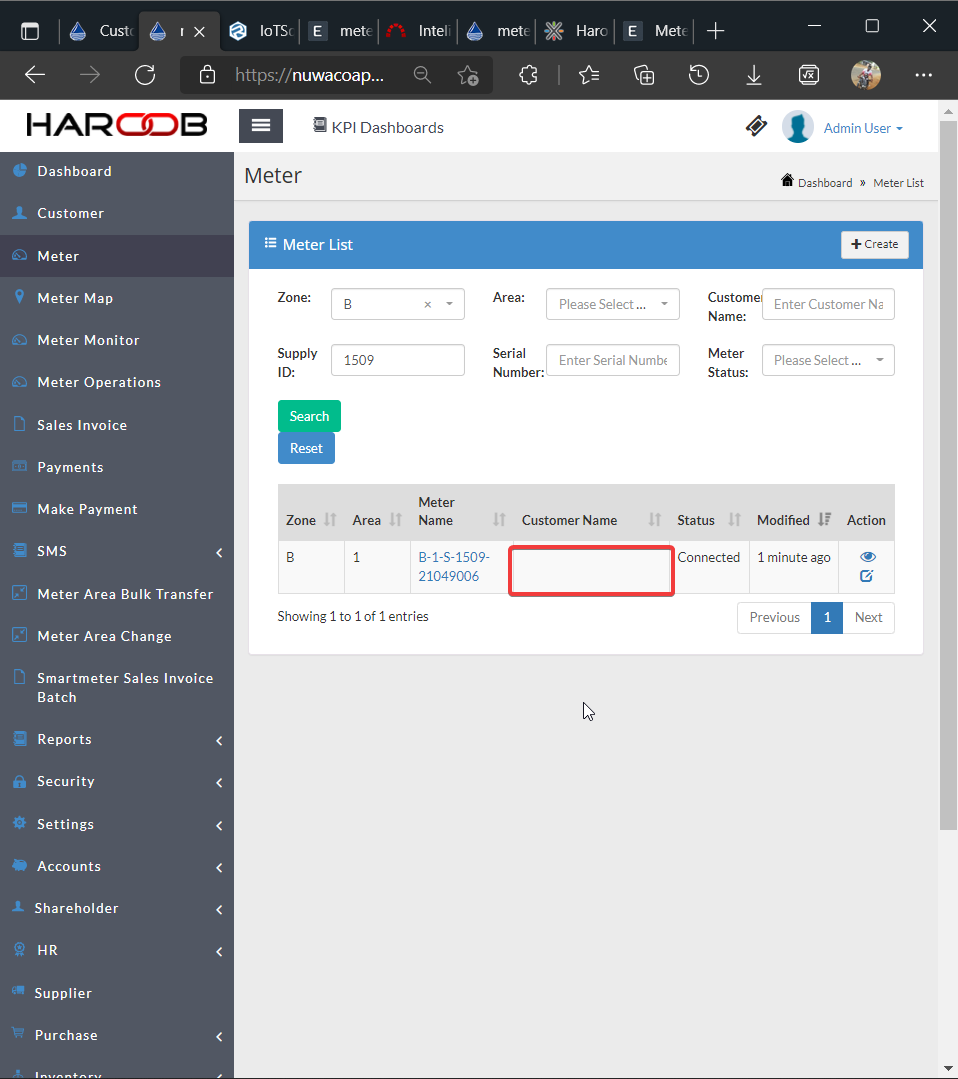Click Dashboard breadcrumb link
The image size is (958, 1079).
click(x=824, y=183)
